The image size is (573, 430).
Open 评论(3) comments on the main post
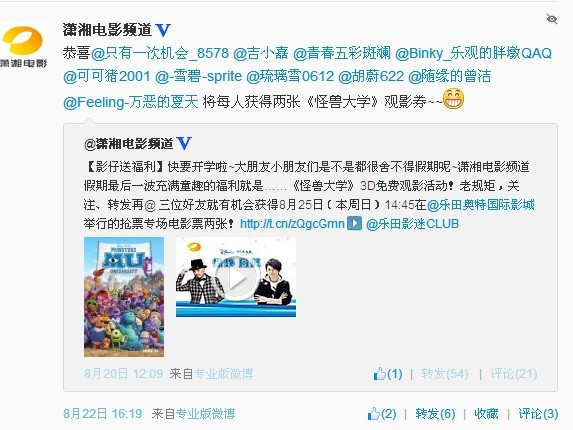point(538,414)
